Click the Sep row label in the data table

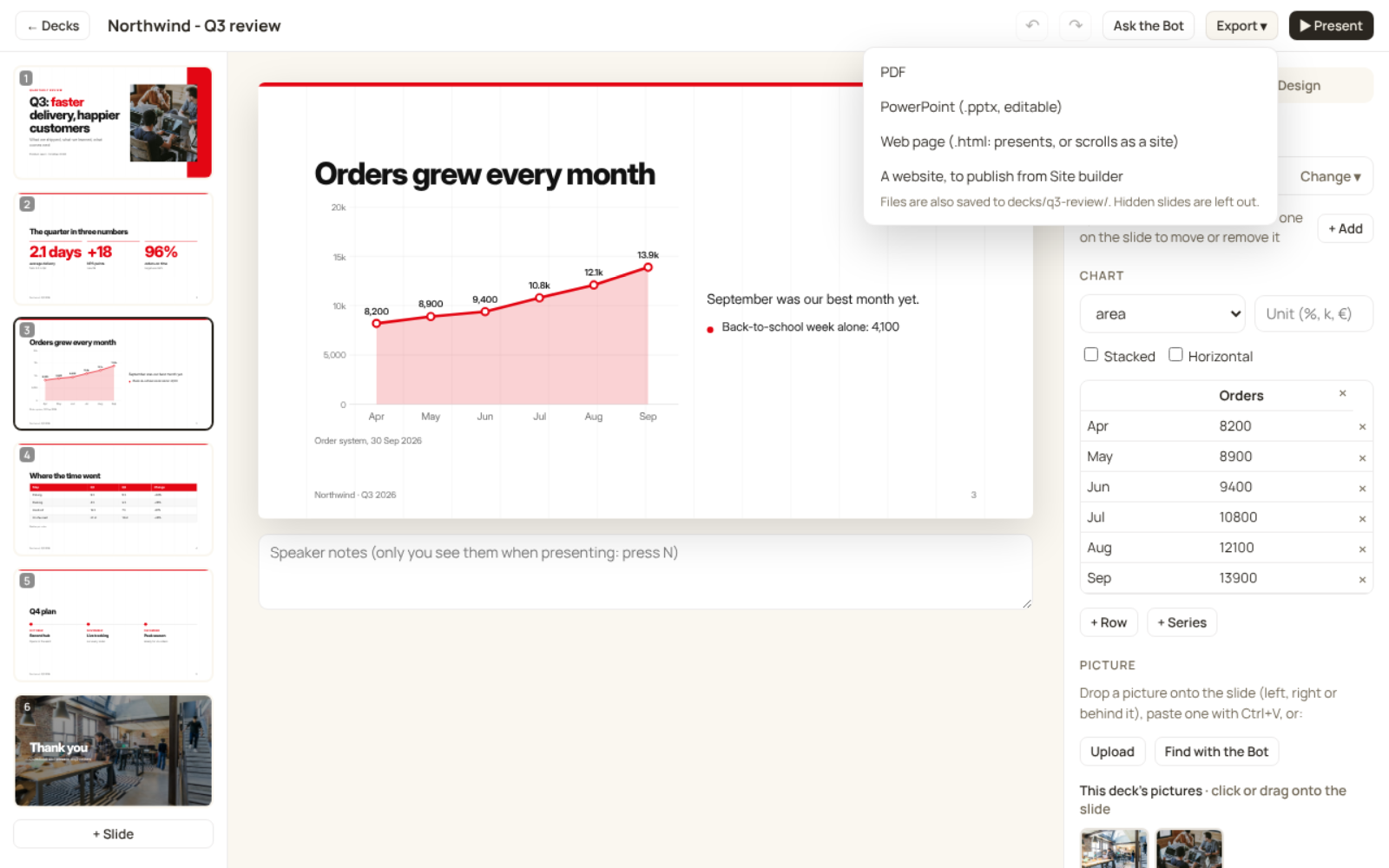(1146, 578)
